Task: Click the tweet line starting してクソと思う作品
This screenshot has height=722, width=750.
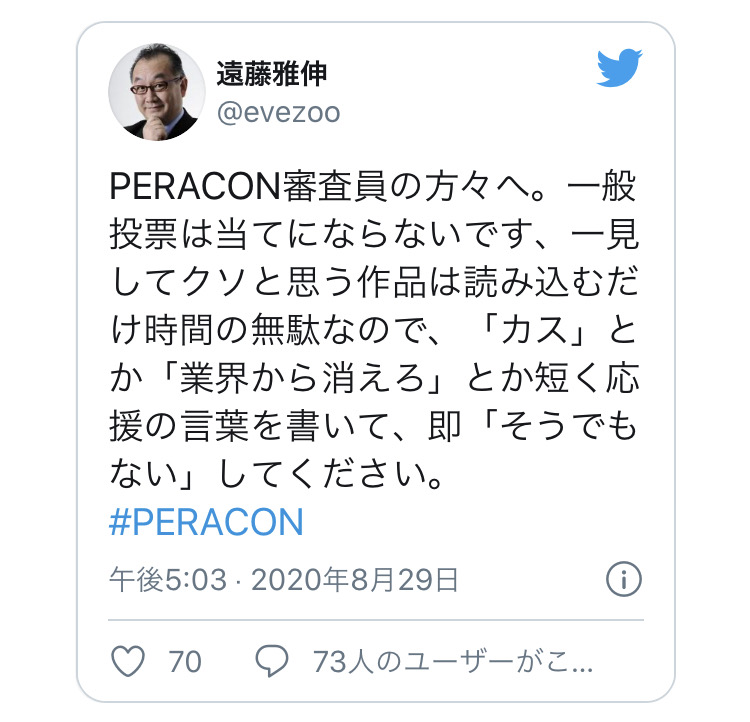Action: (374, 282)
